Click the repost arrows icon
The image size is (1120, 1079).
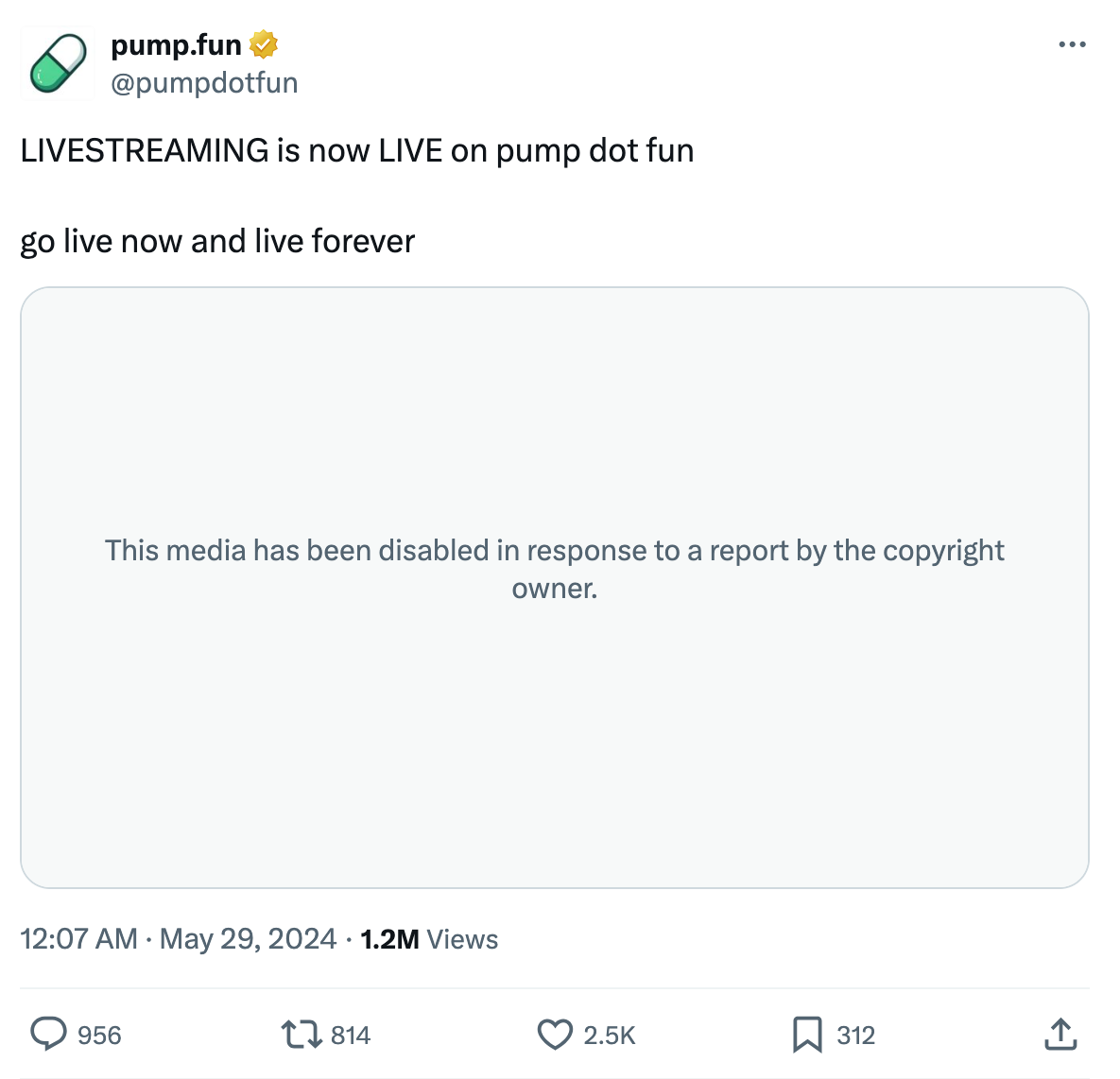point(302,1034)
